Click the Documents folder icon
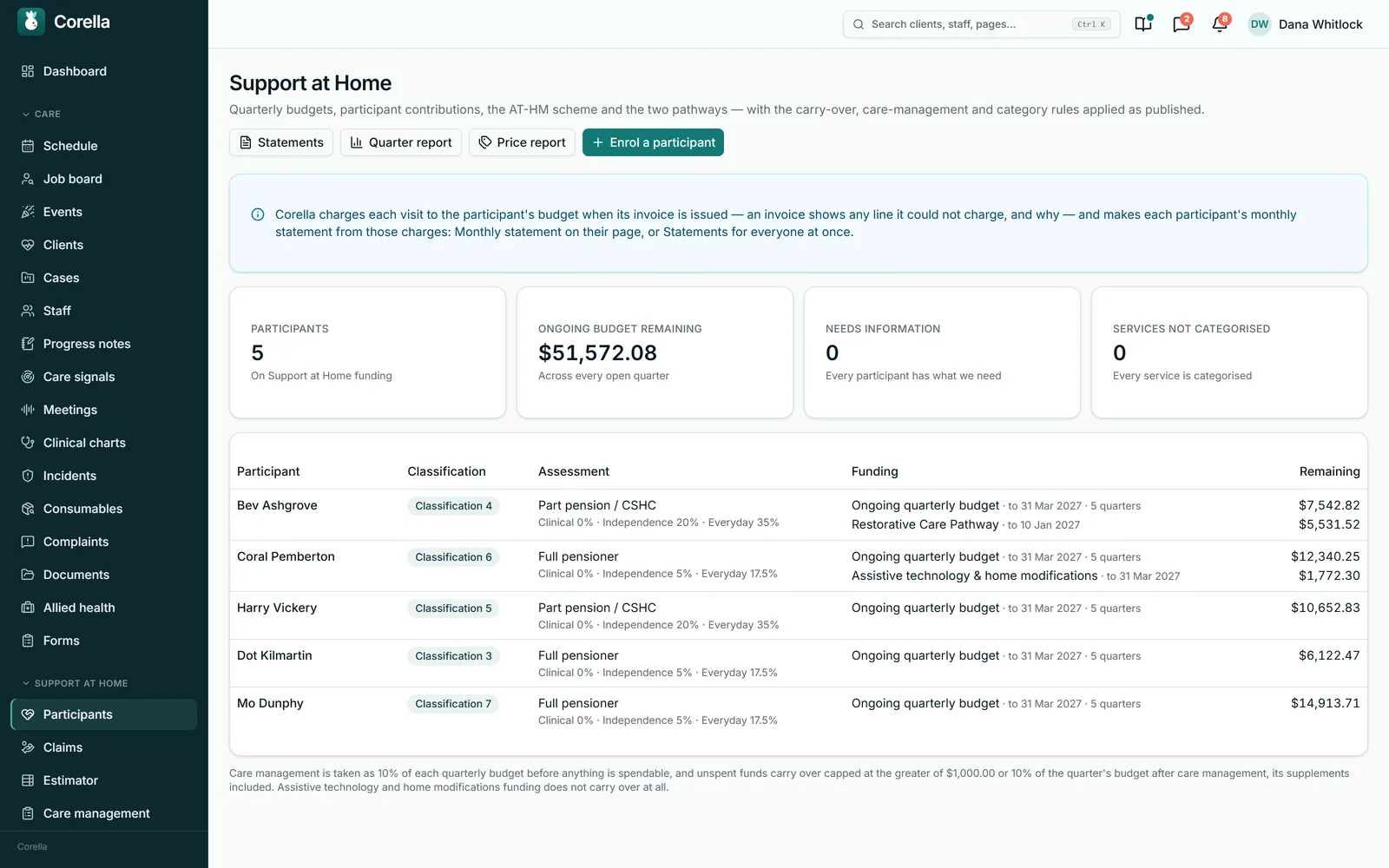Screen dimensions: 1389x868 28,575
